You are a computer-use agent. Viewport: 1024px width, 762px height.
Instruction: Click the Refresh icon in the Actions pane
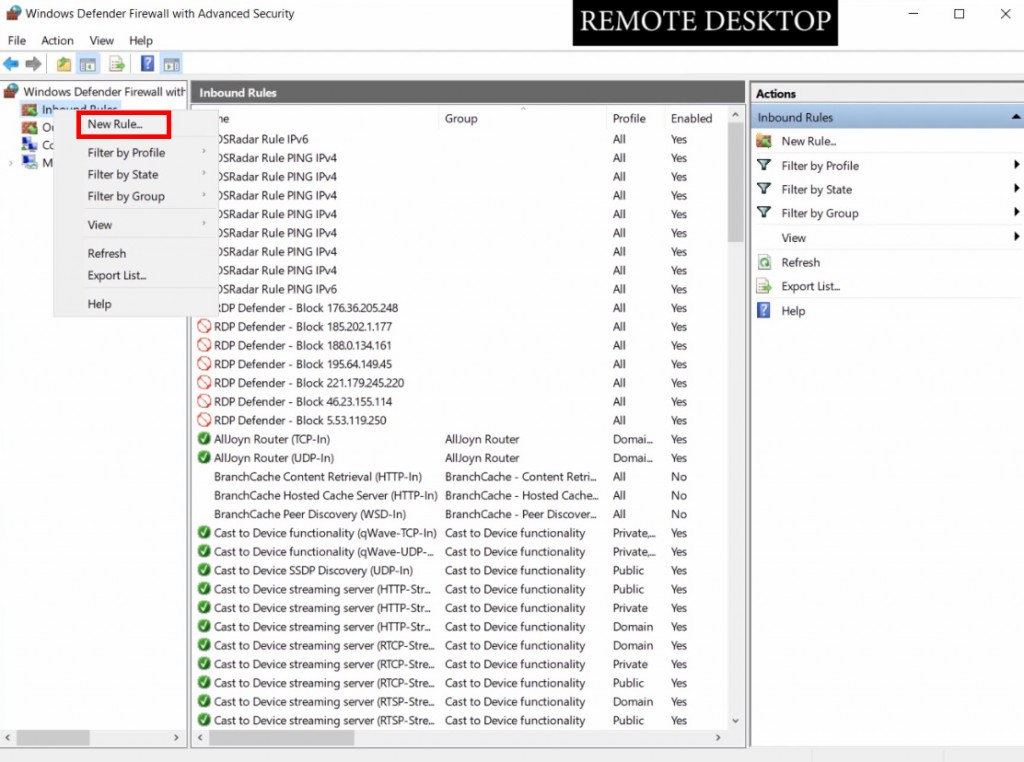tap(764, 262)
